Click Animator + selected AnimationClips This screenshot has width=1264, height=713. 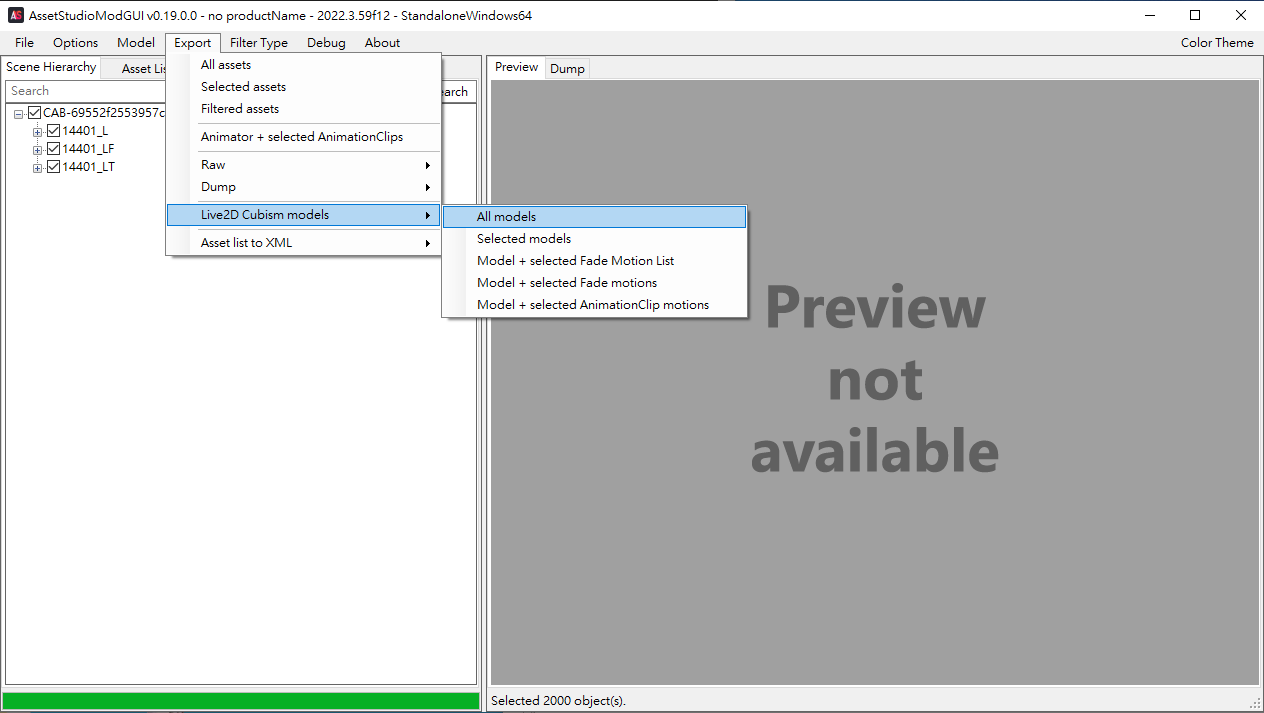(301, 137)
